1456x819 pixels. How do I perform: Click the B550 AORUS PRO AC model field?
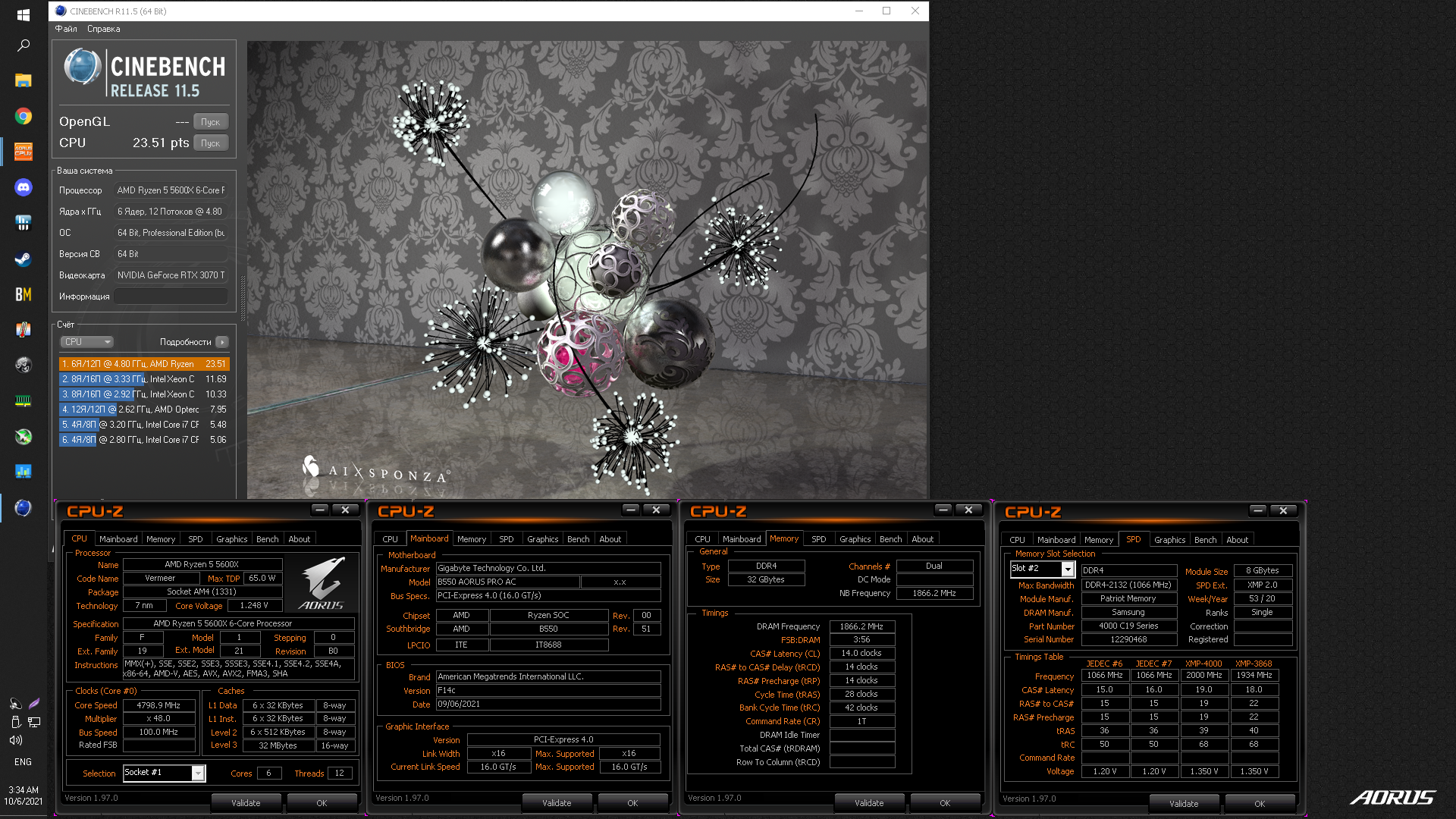507,582
